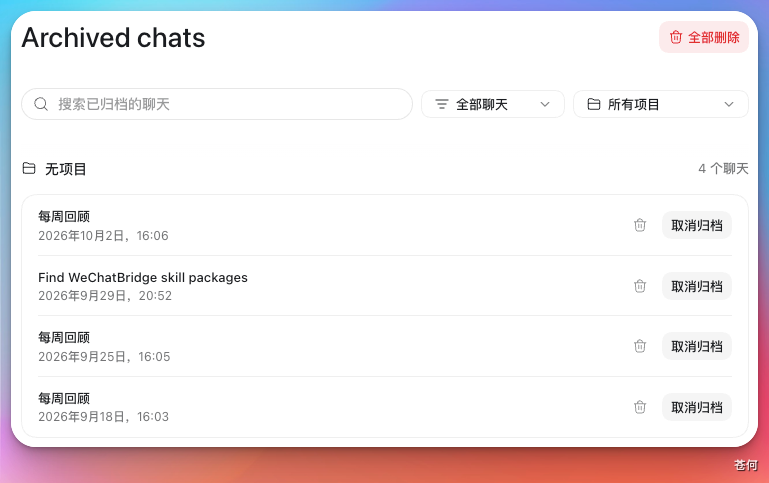Screen dimensions: 769x483
Task: Unarchive the 2026年10月2日 每周回顾 chat
Action: click(696, 226)
